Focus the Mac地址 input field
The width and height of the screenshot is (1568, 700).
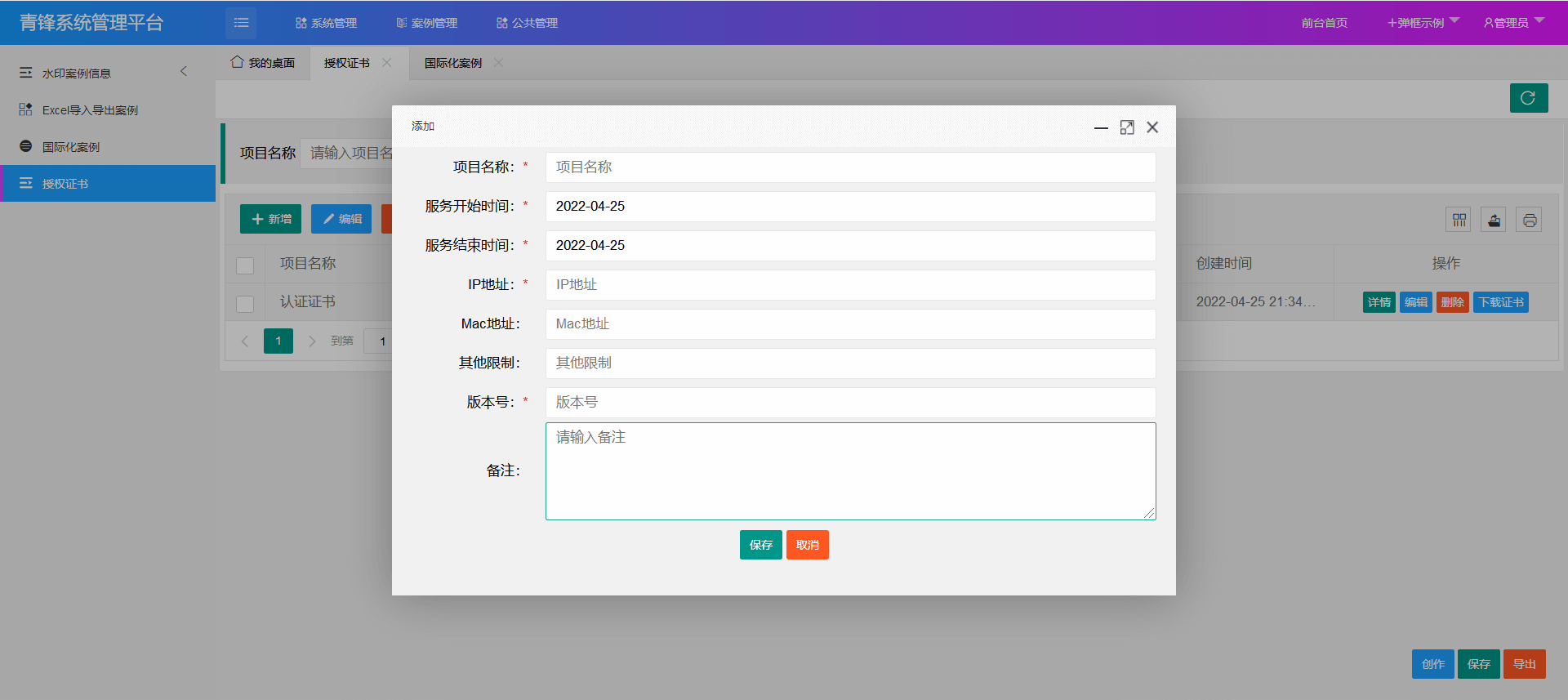[851, 324]
